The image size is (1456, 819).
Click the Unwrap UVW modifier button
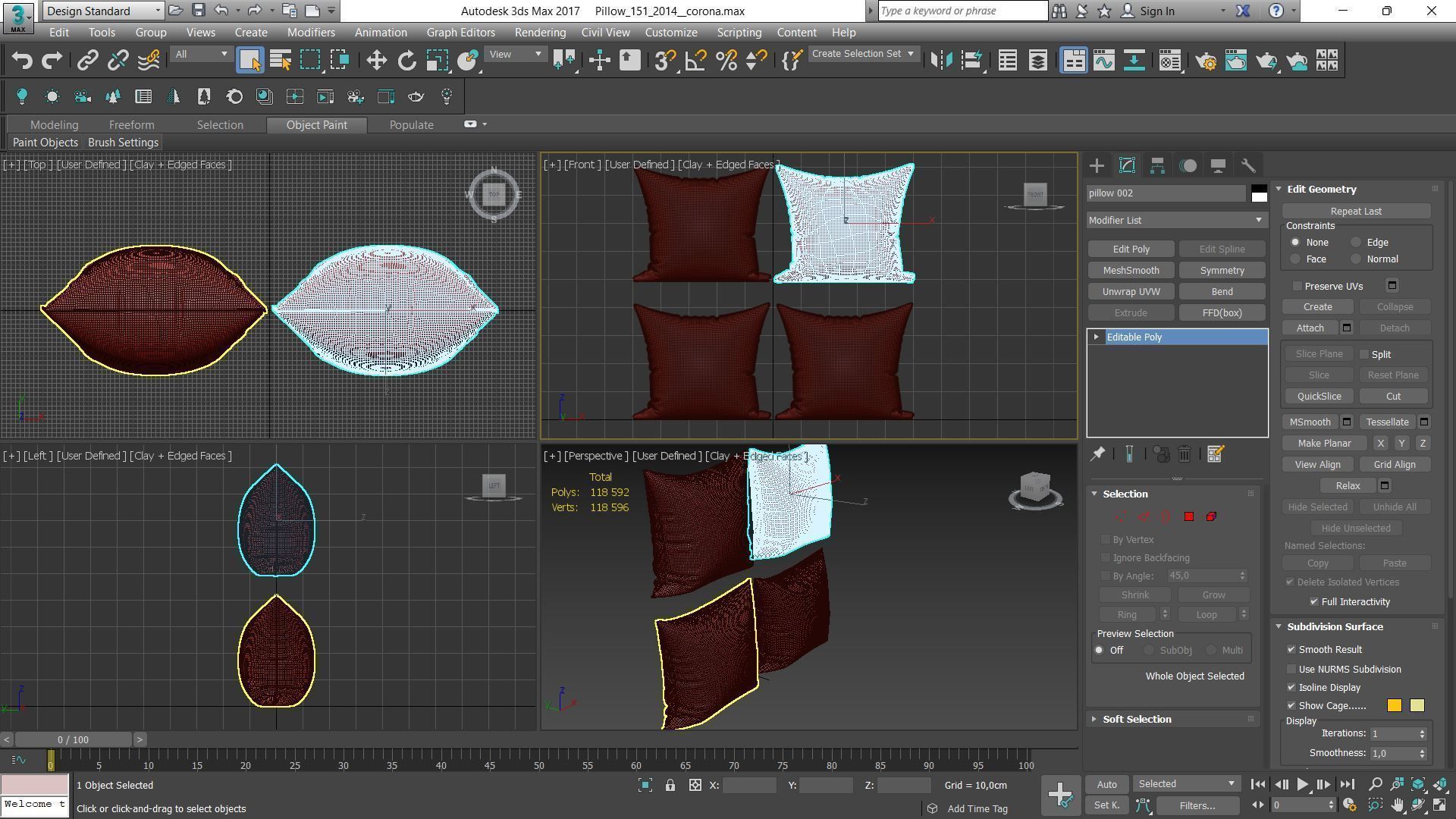[x=1131, y=292]
